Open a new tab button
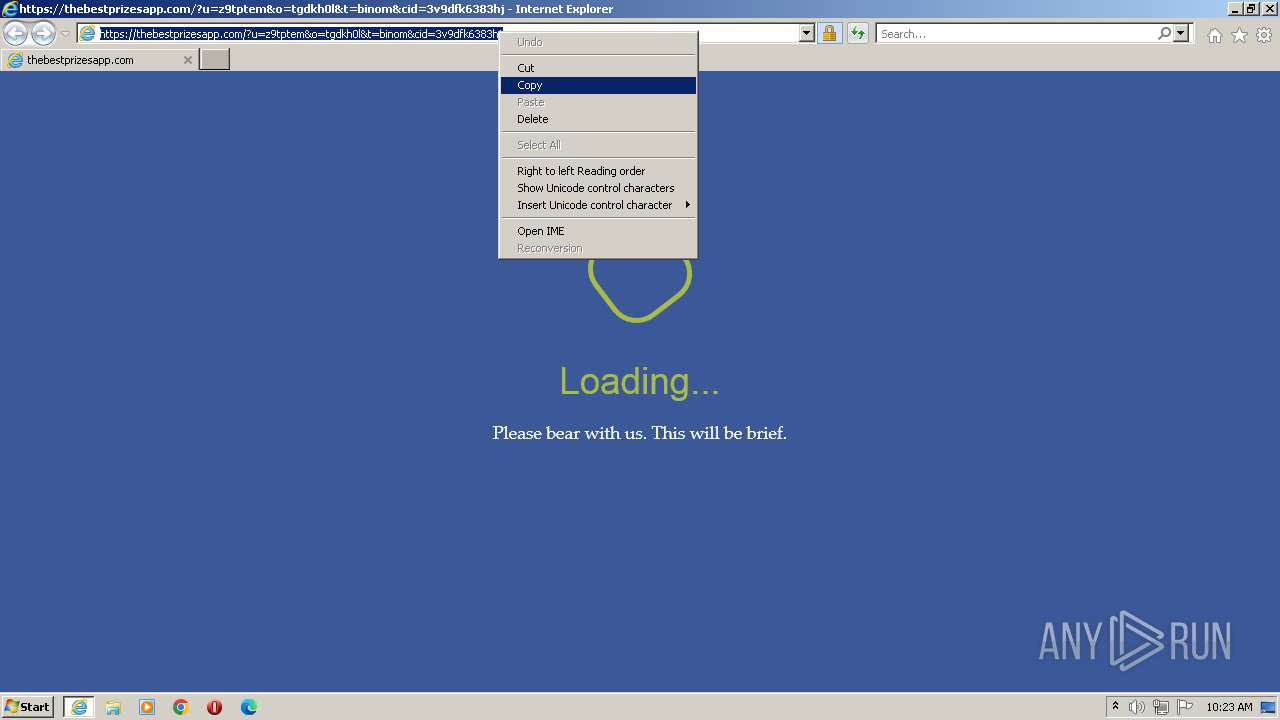Screen dimensions: 1280x720 tap(215, 60)
